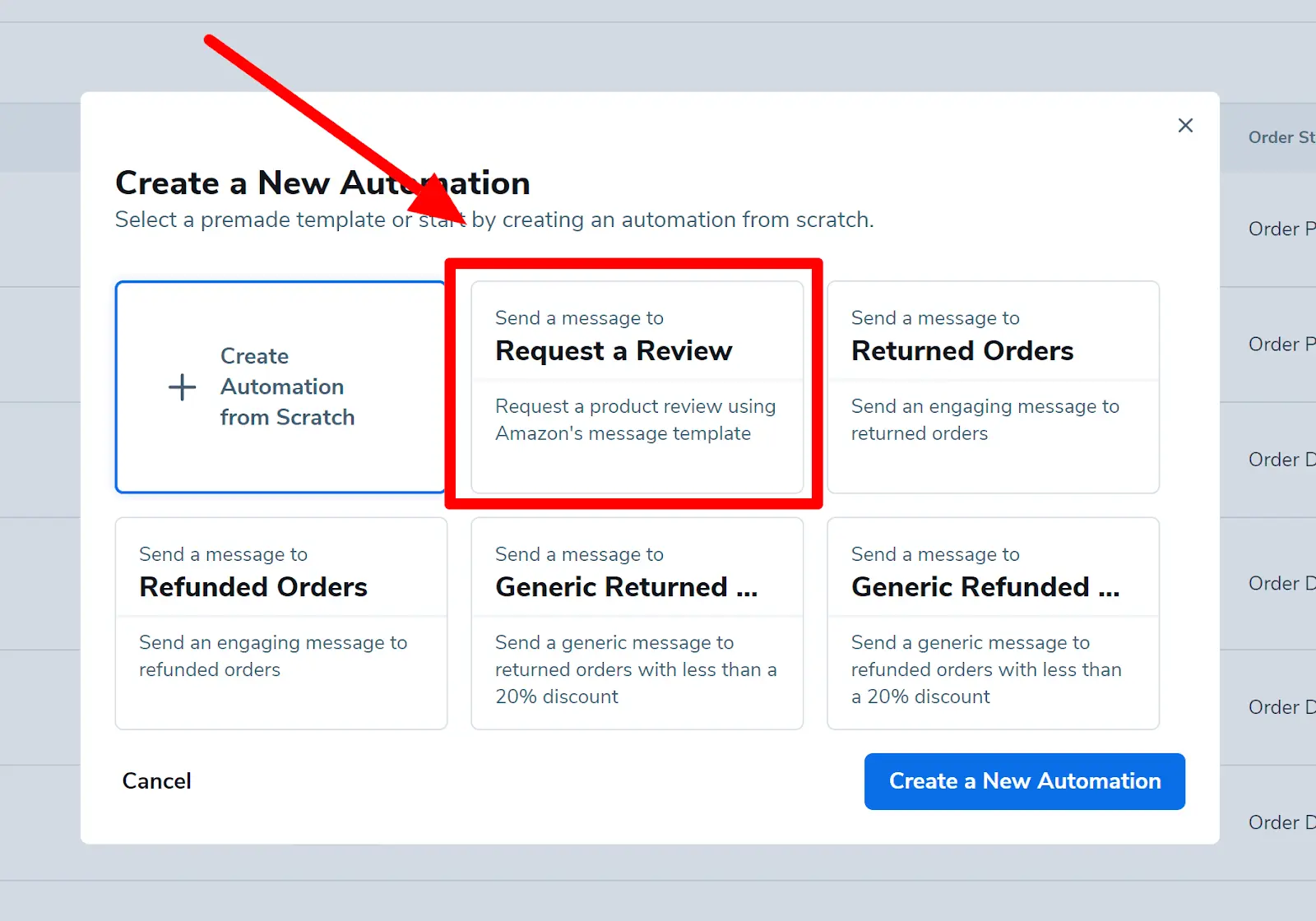1316x921 pixels.
Task: Click the template description about engaging refunded orders
Action: [274, 656]
